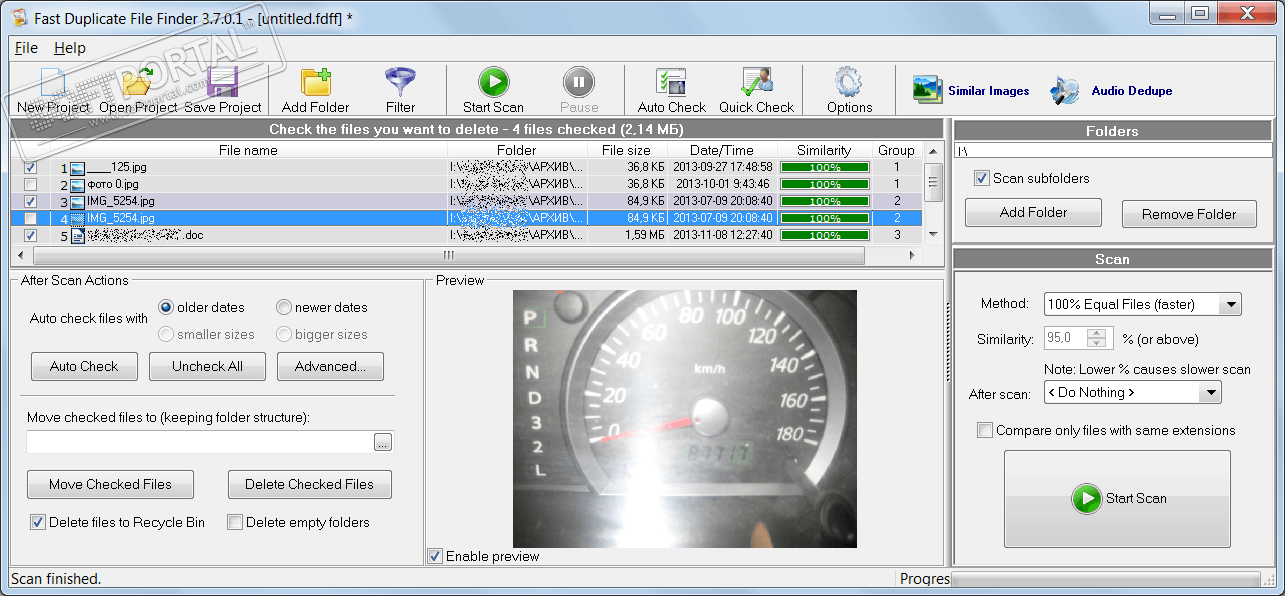Launch the Audio Dedupe tool
Screen dimensions: 1285x596
point(1111,90)
